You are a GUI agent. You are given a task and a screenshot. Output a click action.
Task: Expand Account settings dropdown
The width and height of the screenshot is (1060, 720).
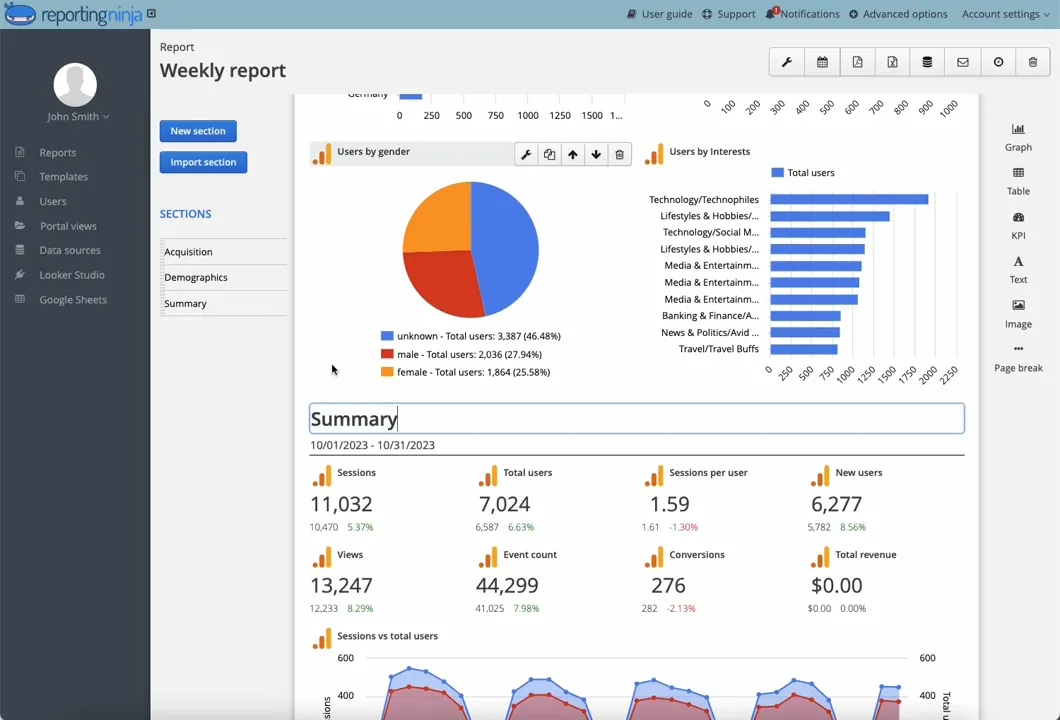click(x=1005, y=14)
